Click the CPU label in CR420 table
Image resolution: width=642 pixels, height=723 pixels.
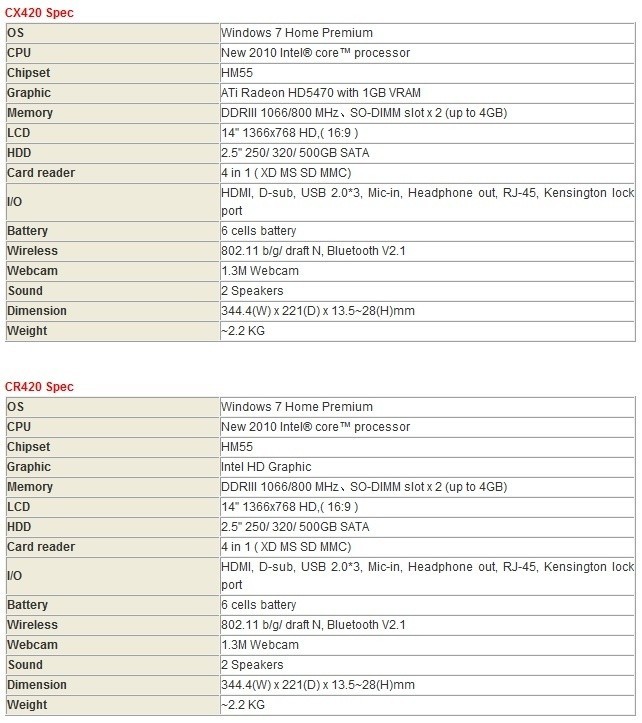click(x=19, y=427)
